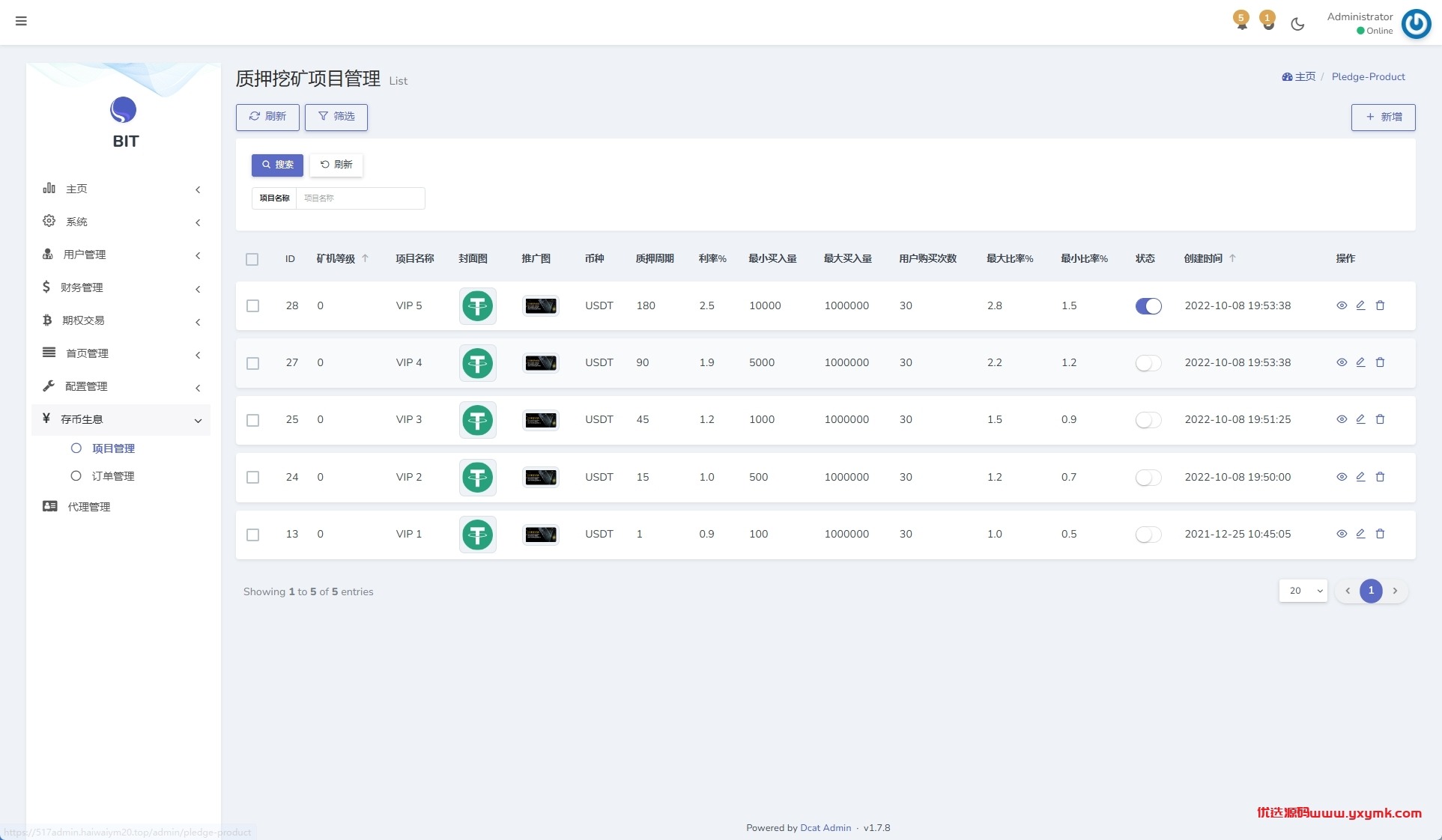Click the 新增 add button
1442x840 pixels.
pos(1383,118)
